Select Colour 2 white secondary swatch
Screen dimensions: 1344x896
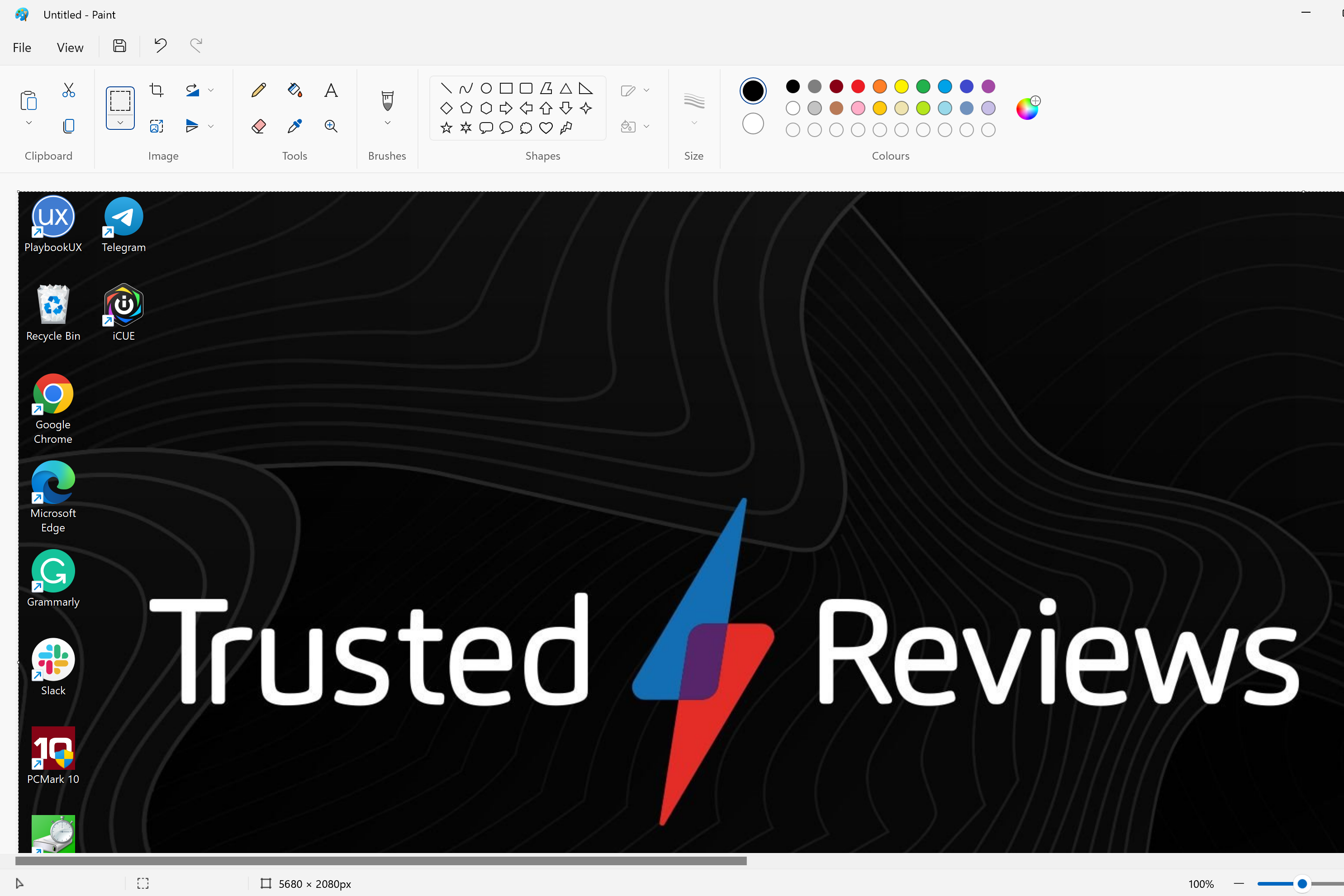point(753,124)
